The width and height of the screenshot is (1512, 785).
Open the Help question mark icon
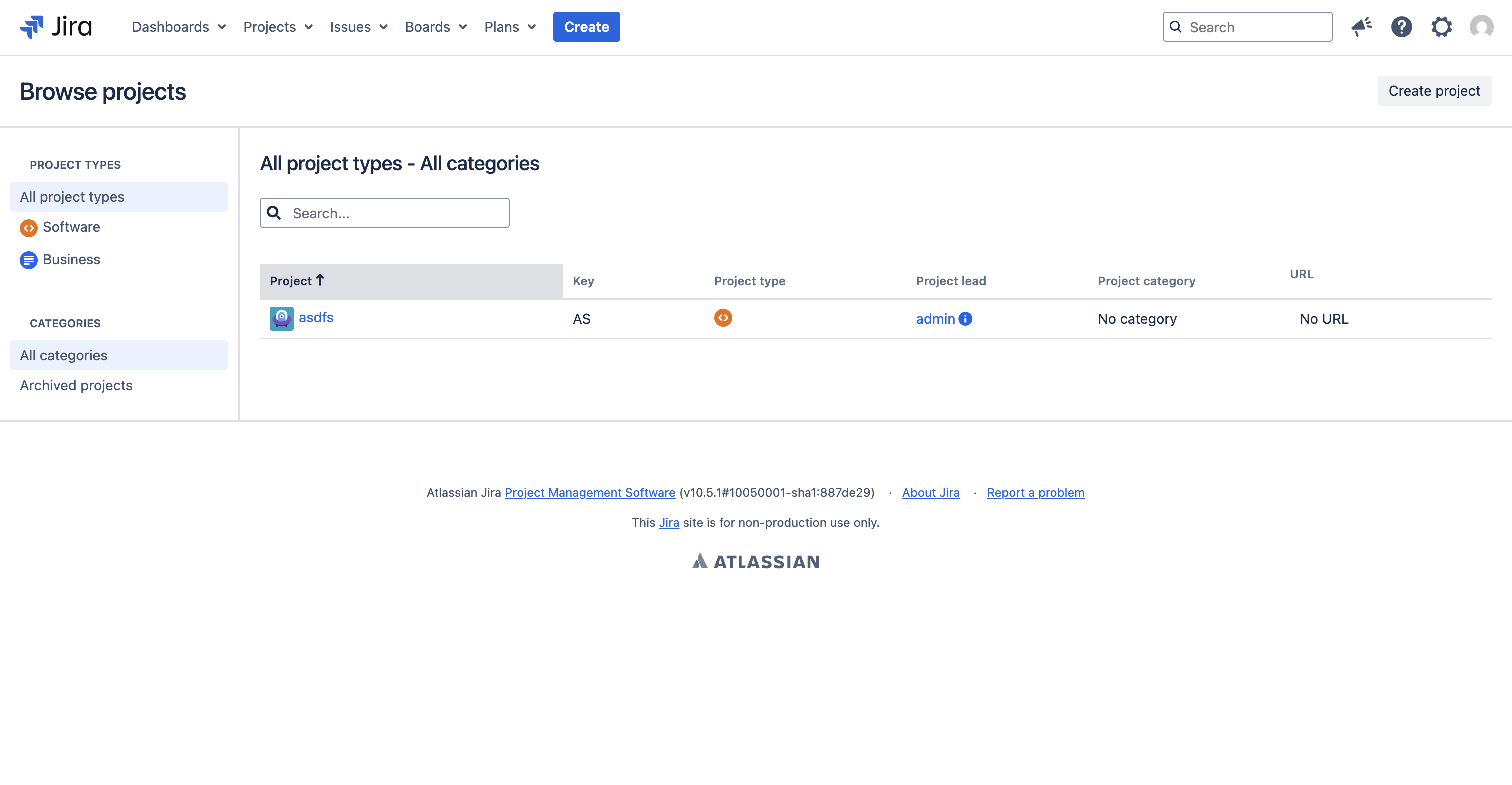point(1401,27)
